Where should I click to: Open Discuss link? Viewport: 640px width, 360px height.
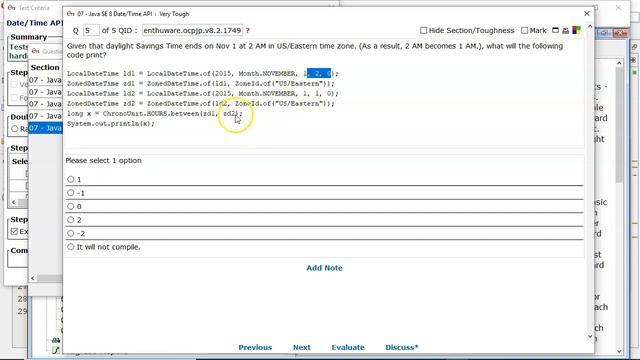pyautogui.click(x=402, y=347)
